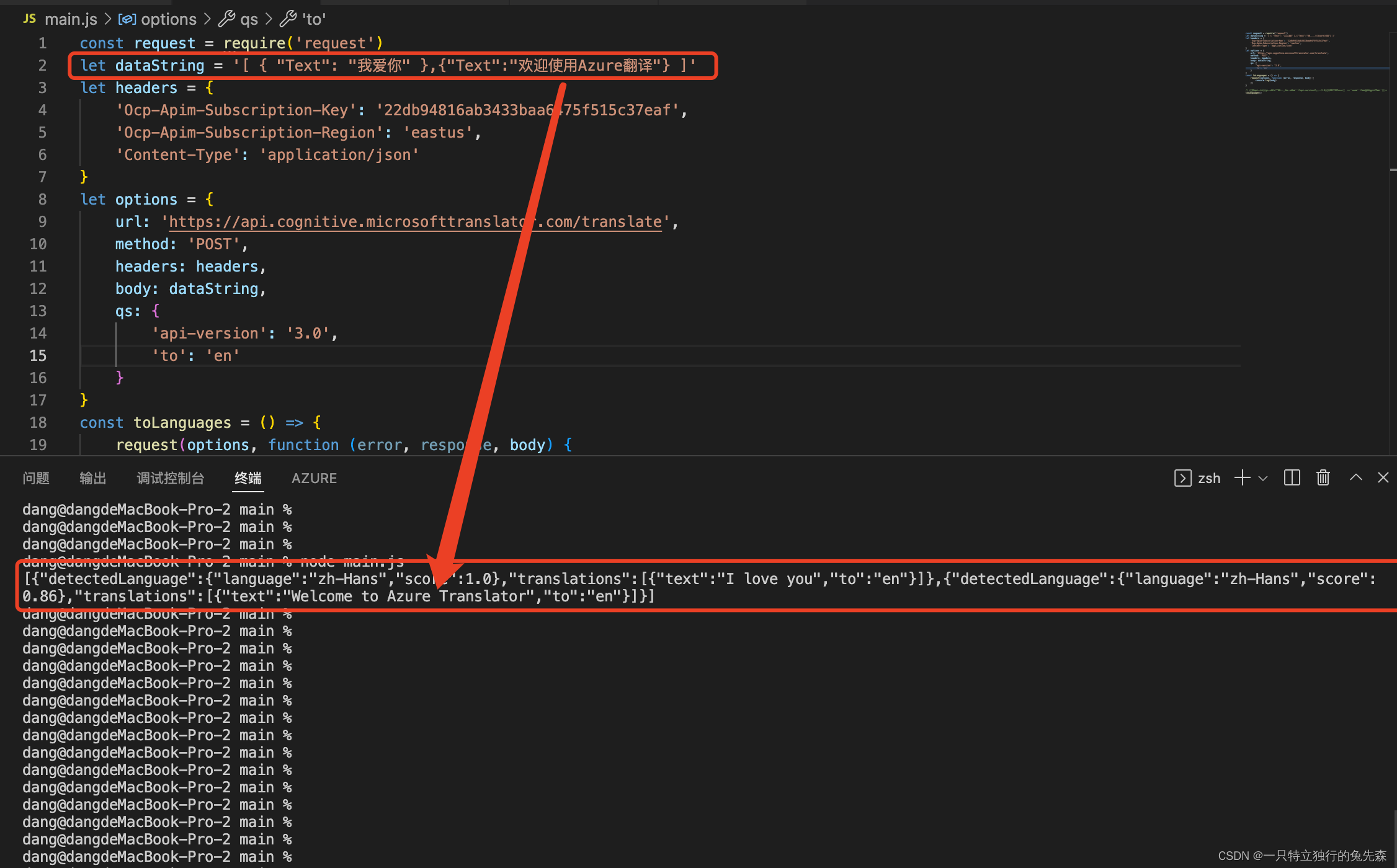Switch to the 问题 problems tab
Viewport: 1397px width, 868px height.
pyautogui.click(x=36, y=478)
